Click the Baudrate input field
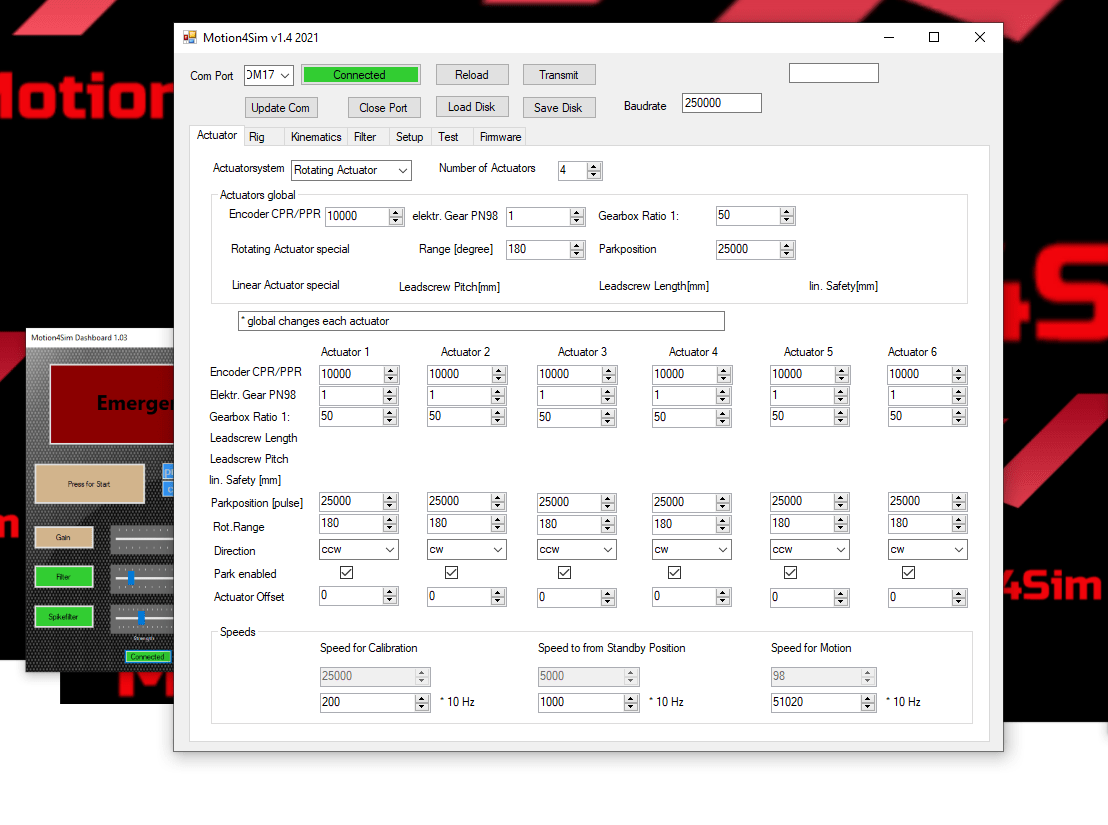 tap(721, 104)
